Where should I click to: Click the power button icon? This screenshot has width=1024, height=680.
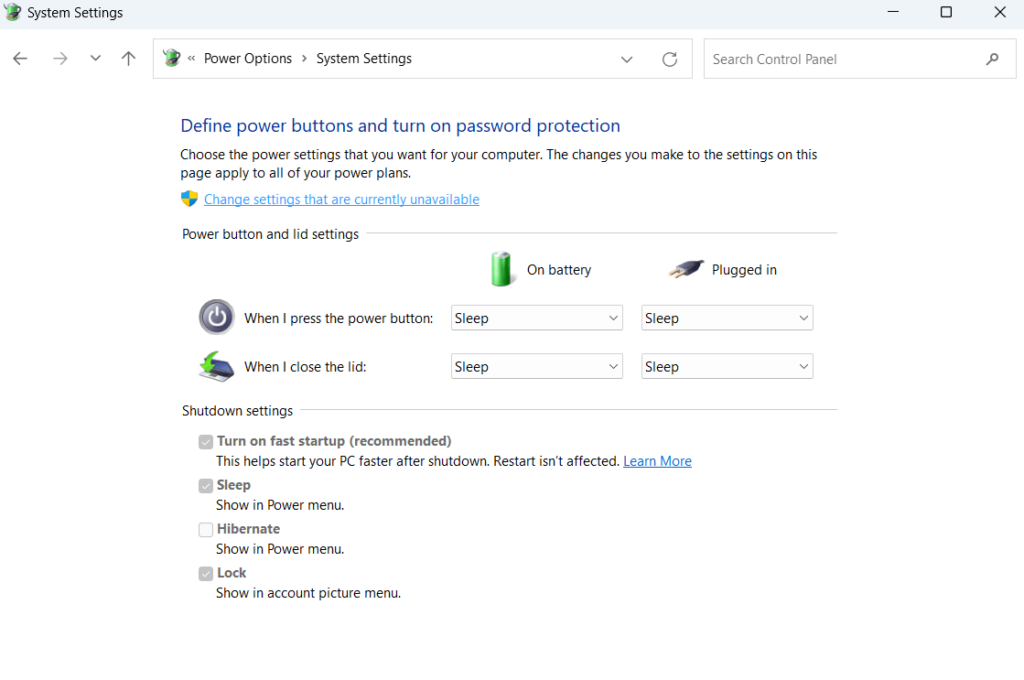(216, 317)
